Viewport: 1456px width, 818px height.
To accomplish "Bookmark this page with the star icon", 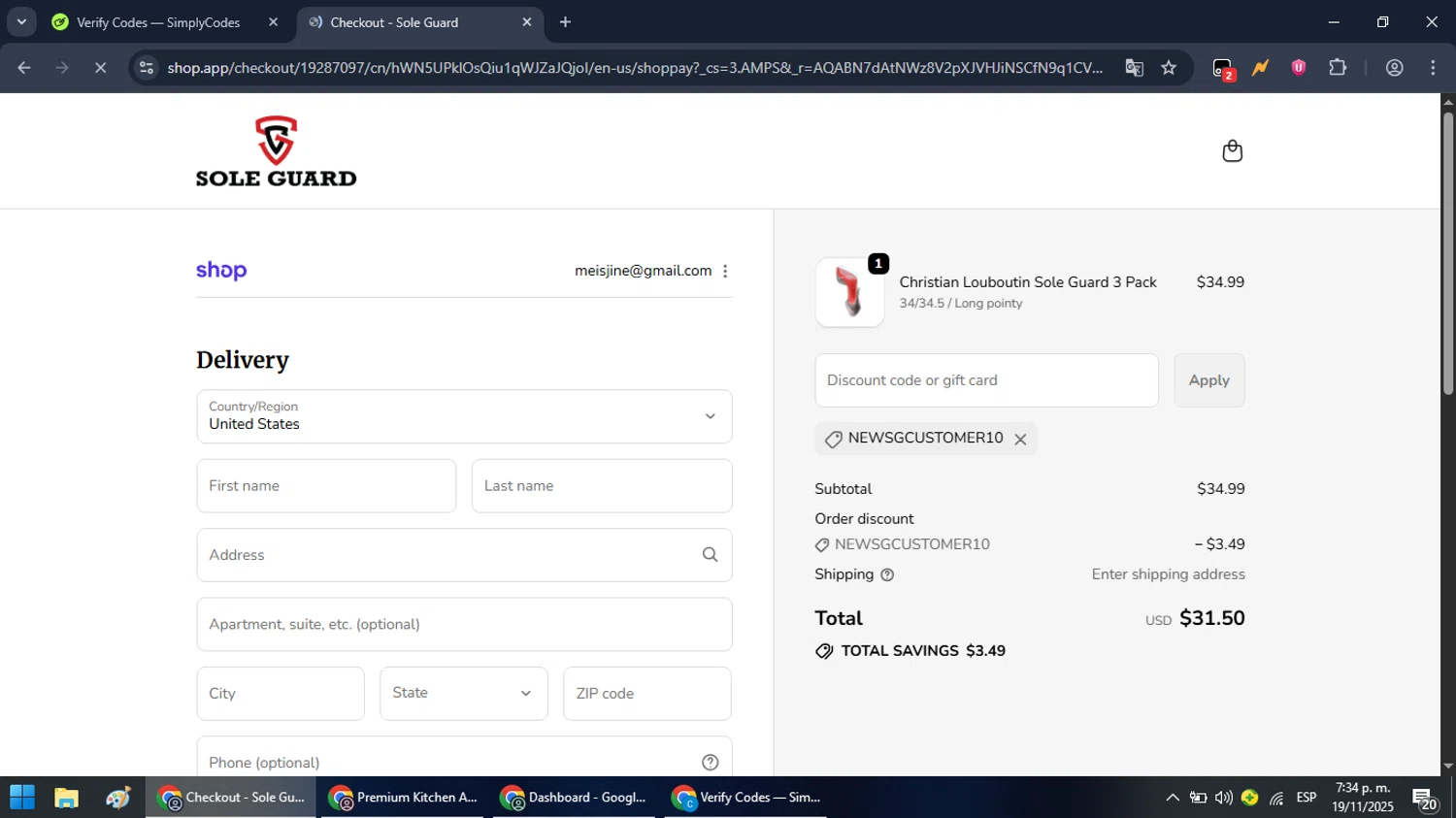I will click(x=1169, y=67).
